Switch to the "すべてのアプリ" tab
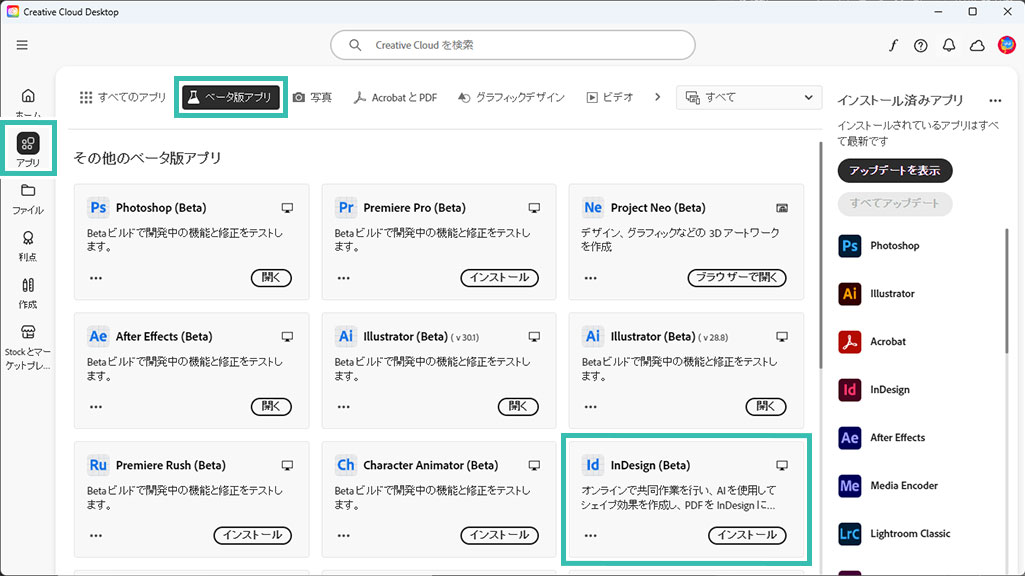 pyautogui.click(x=123, y=97)
